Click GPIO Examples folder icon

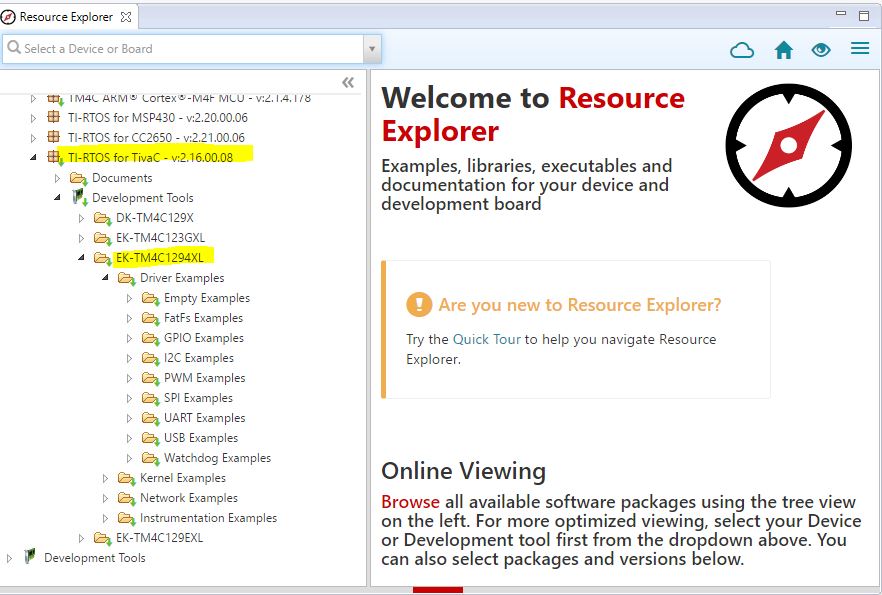pyautogui.click(x=151, y=339)
